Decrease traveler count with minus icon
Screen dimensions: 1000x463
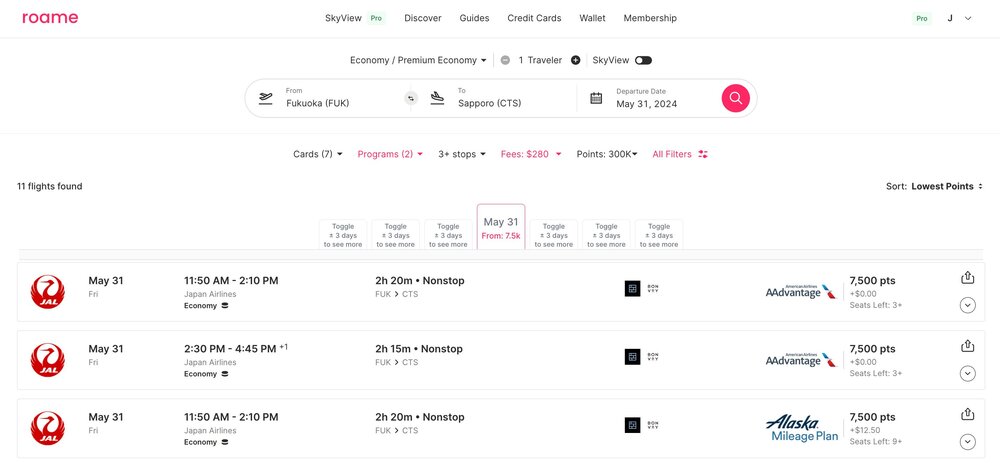[506, 60]
